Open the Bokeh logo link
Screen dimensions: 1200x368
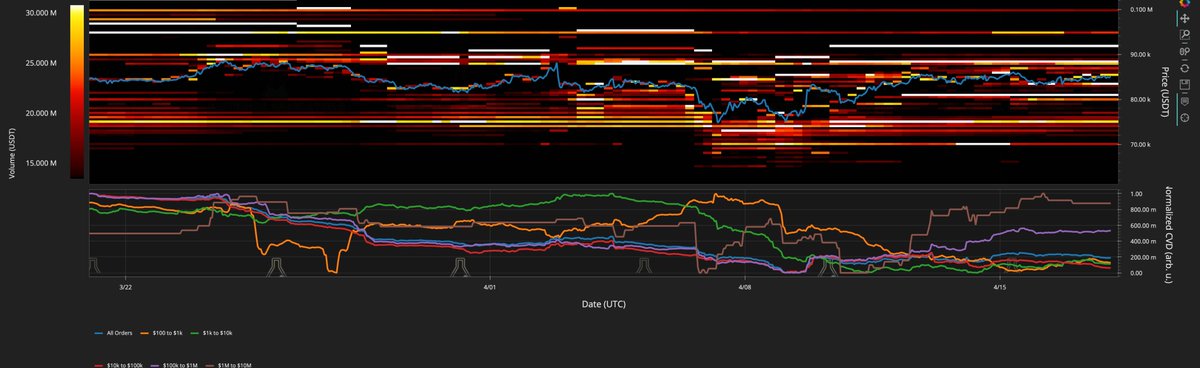coord(1184,3)
